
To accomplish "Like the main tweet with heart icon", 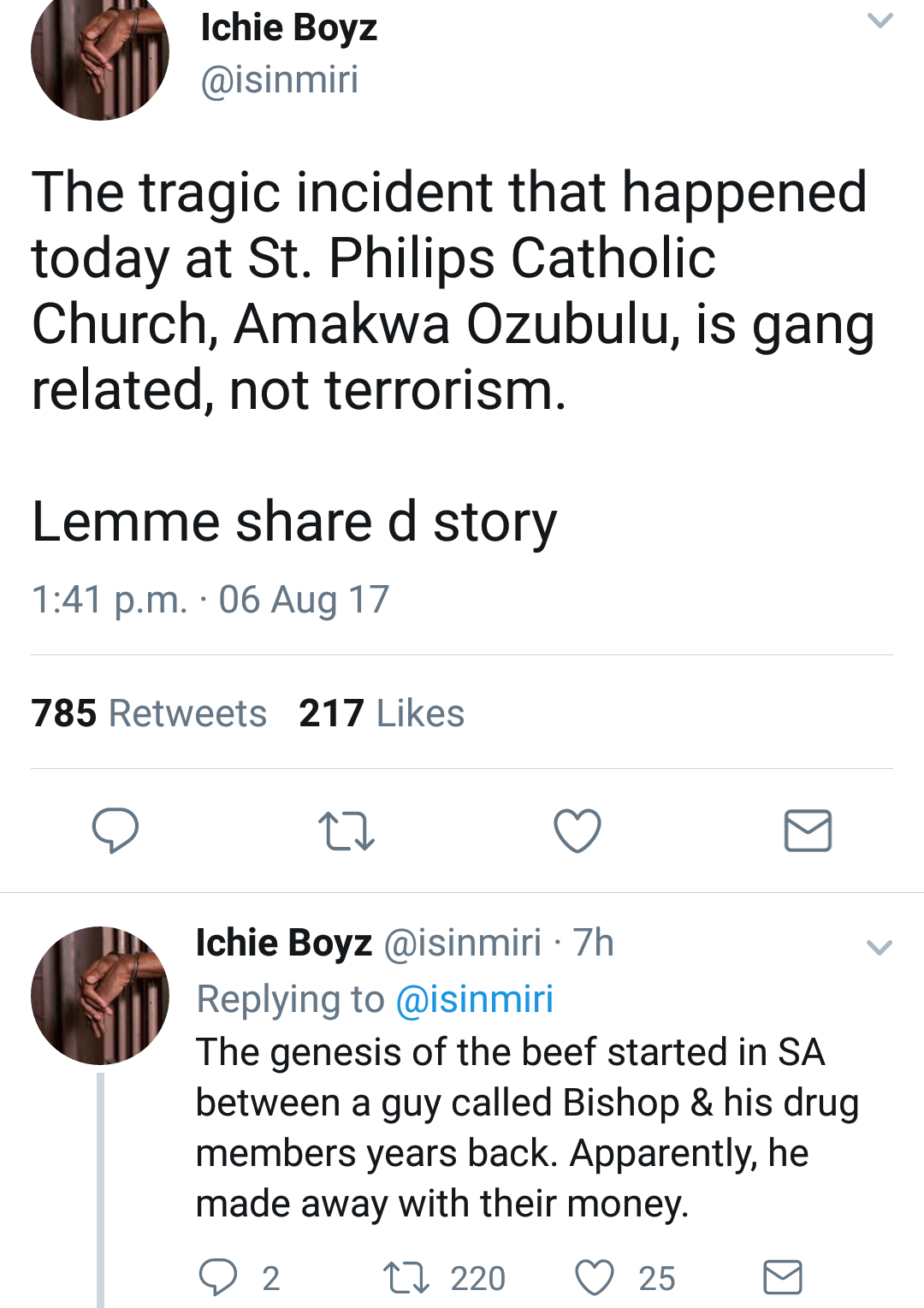I will click(577, 831).
